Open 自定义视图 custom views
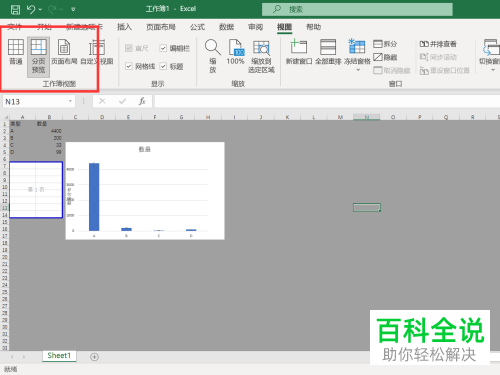This screenshot has height=375, width=500. click(x=97, y=52)
